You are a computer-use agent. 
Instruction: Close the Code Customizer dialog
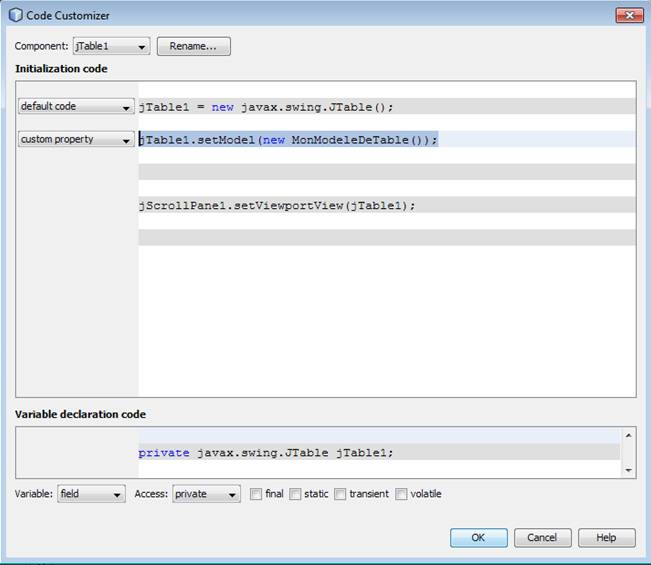[x=628, y=15]
